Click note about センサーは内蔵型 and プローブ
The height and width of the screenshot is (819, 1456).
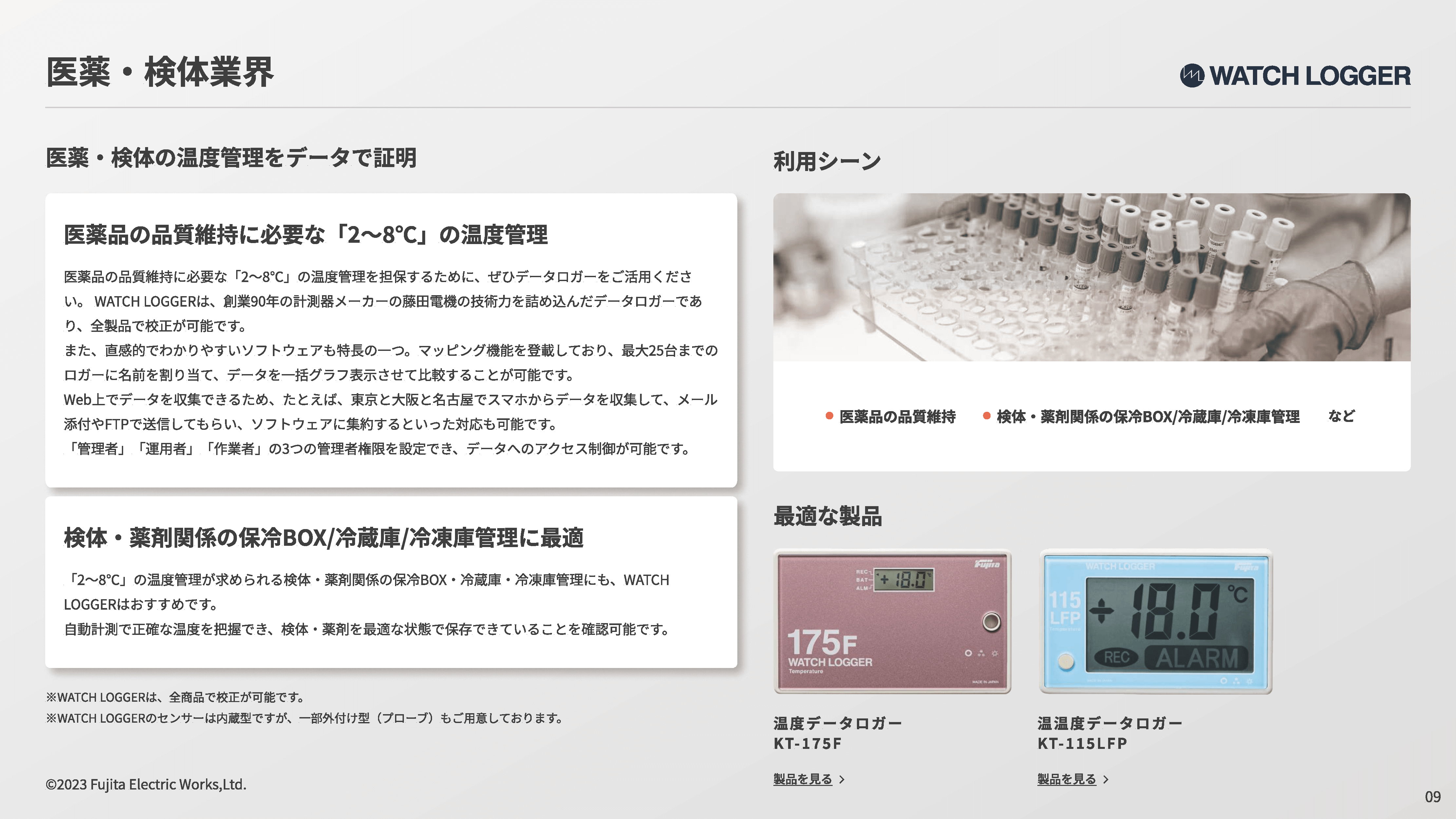pos(305,718)
